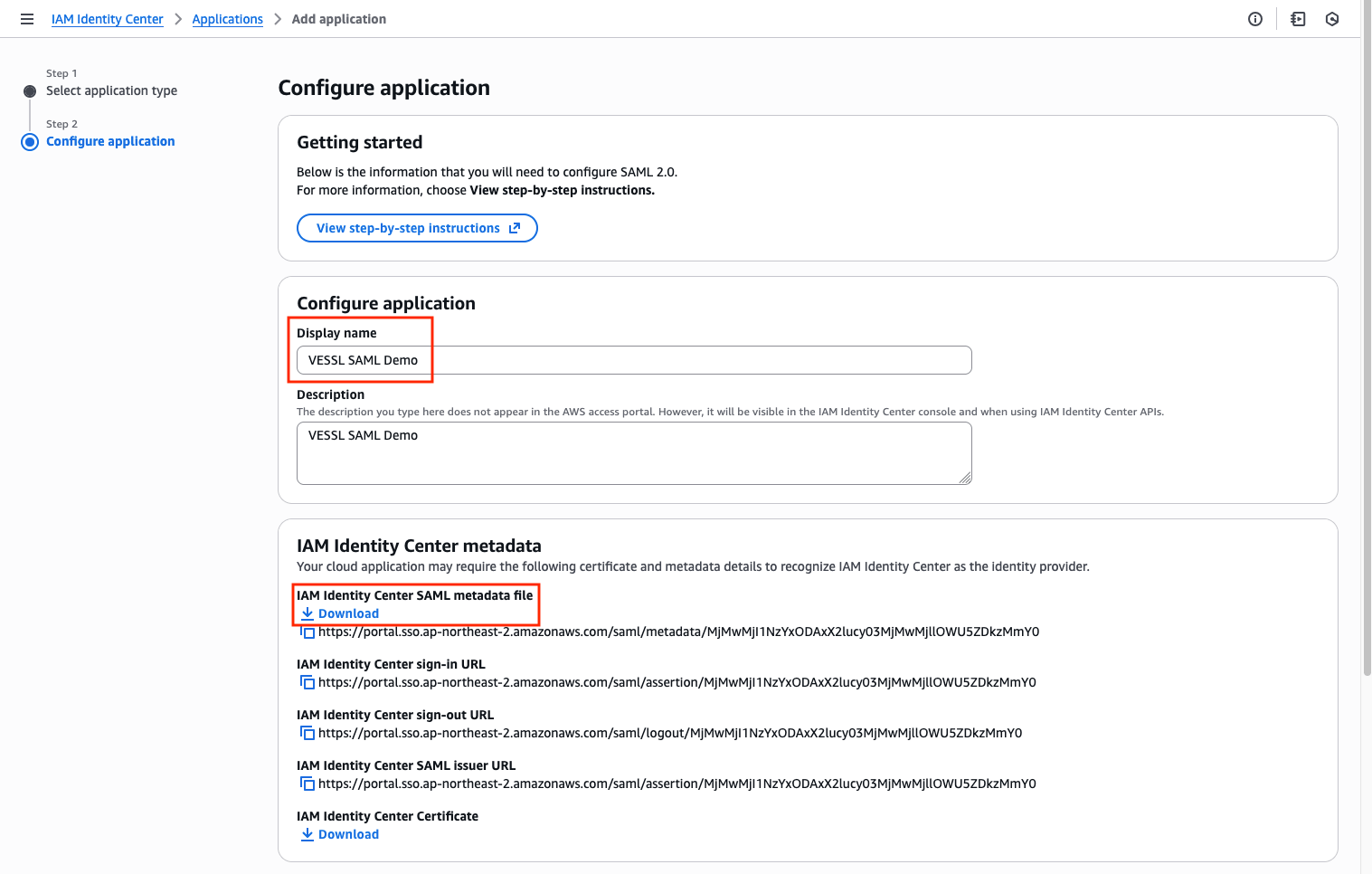Click the vertical page scrollbar

[1366, 344]
